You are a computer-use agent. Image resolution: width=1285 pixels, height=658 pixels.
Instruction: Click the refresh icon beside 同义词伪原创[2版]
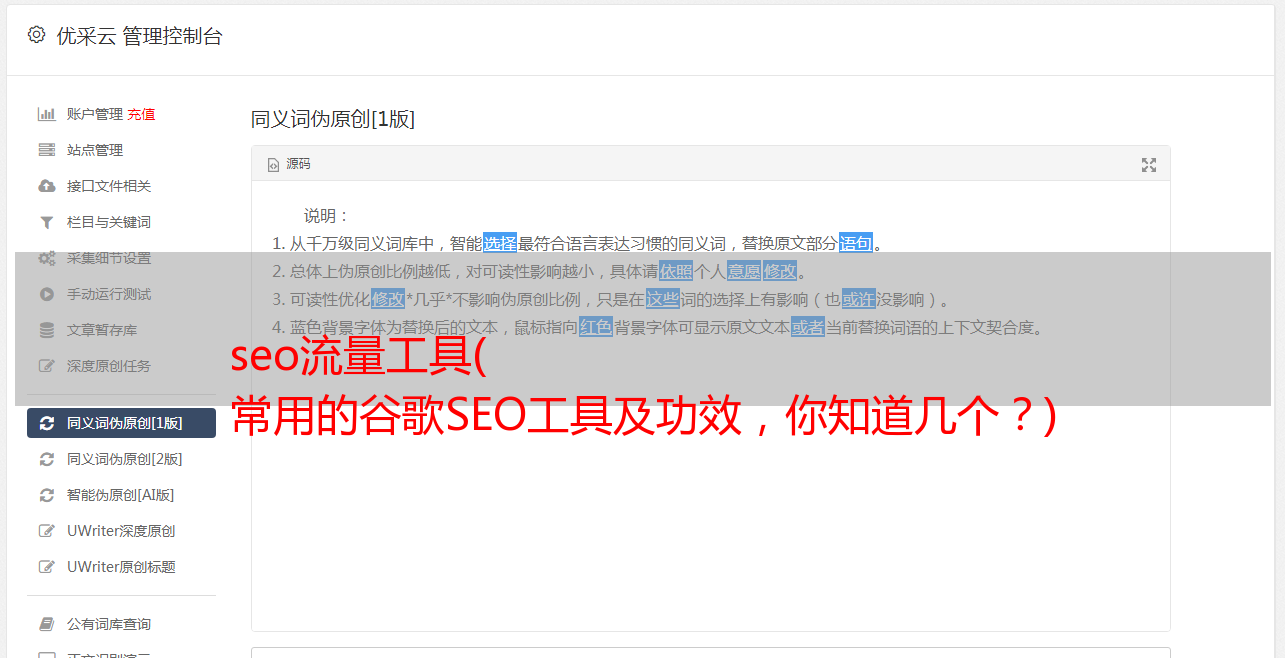(46, 459)
